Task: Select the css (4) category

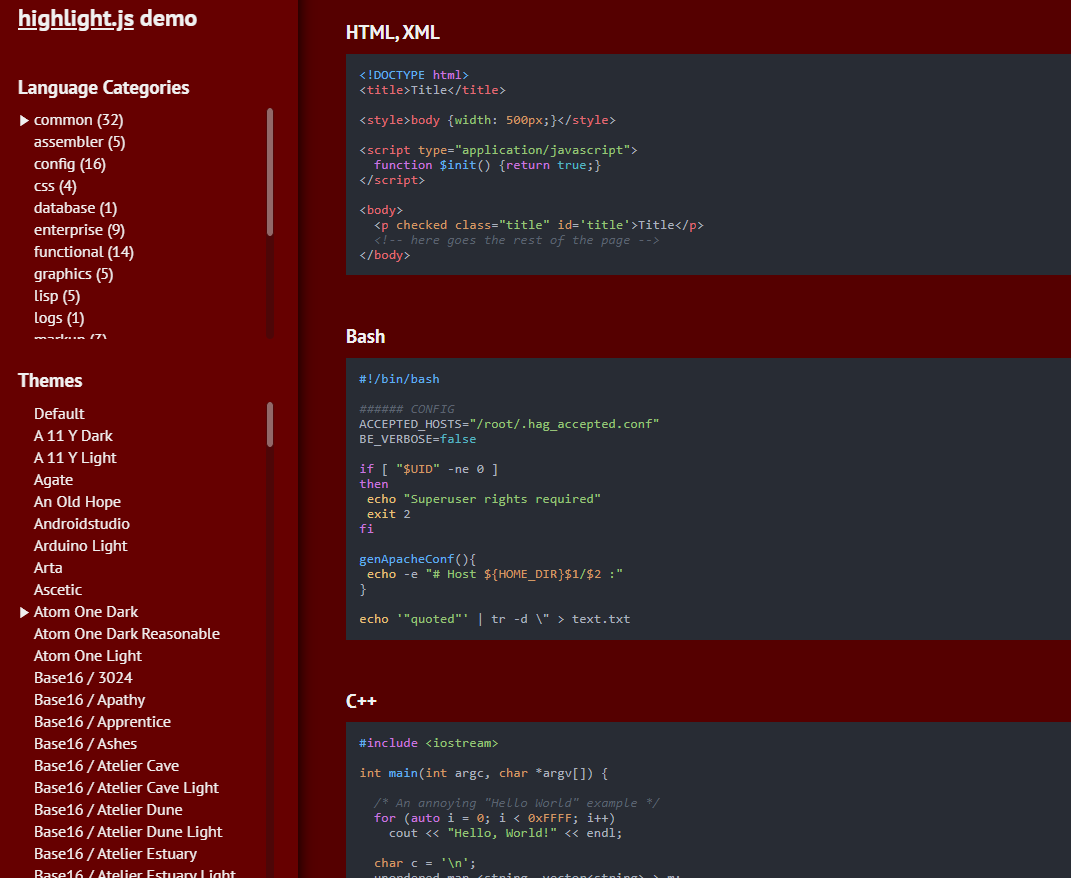Action: coord(55,186)
